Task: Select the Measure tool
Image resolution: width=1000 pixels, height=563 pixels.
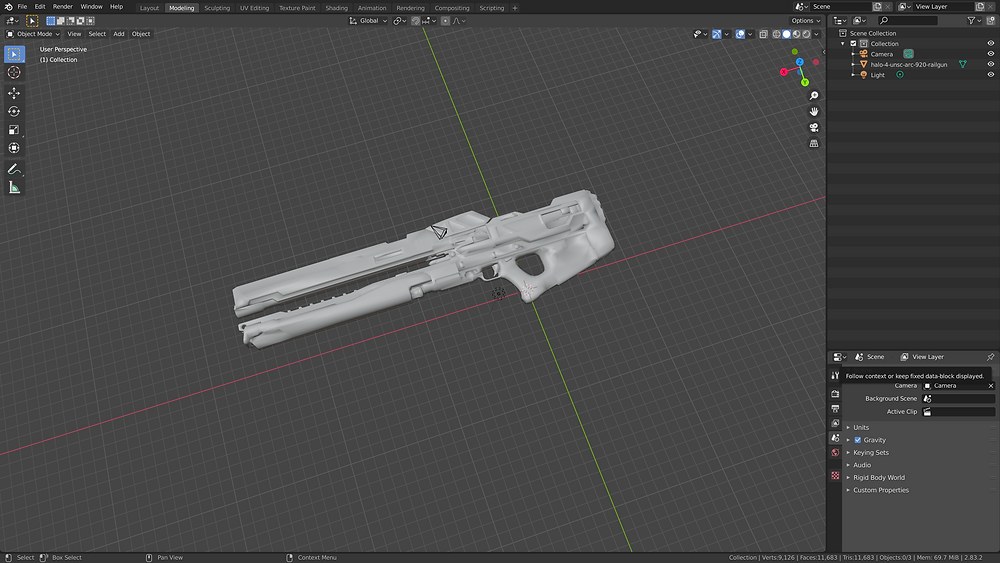Action: (14, 187)
